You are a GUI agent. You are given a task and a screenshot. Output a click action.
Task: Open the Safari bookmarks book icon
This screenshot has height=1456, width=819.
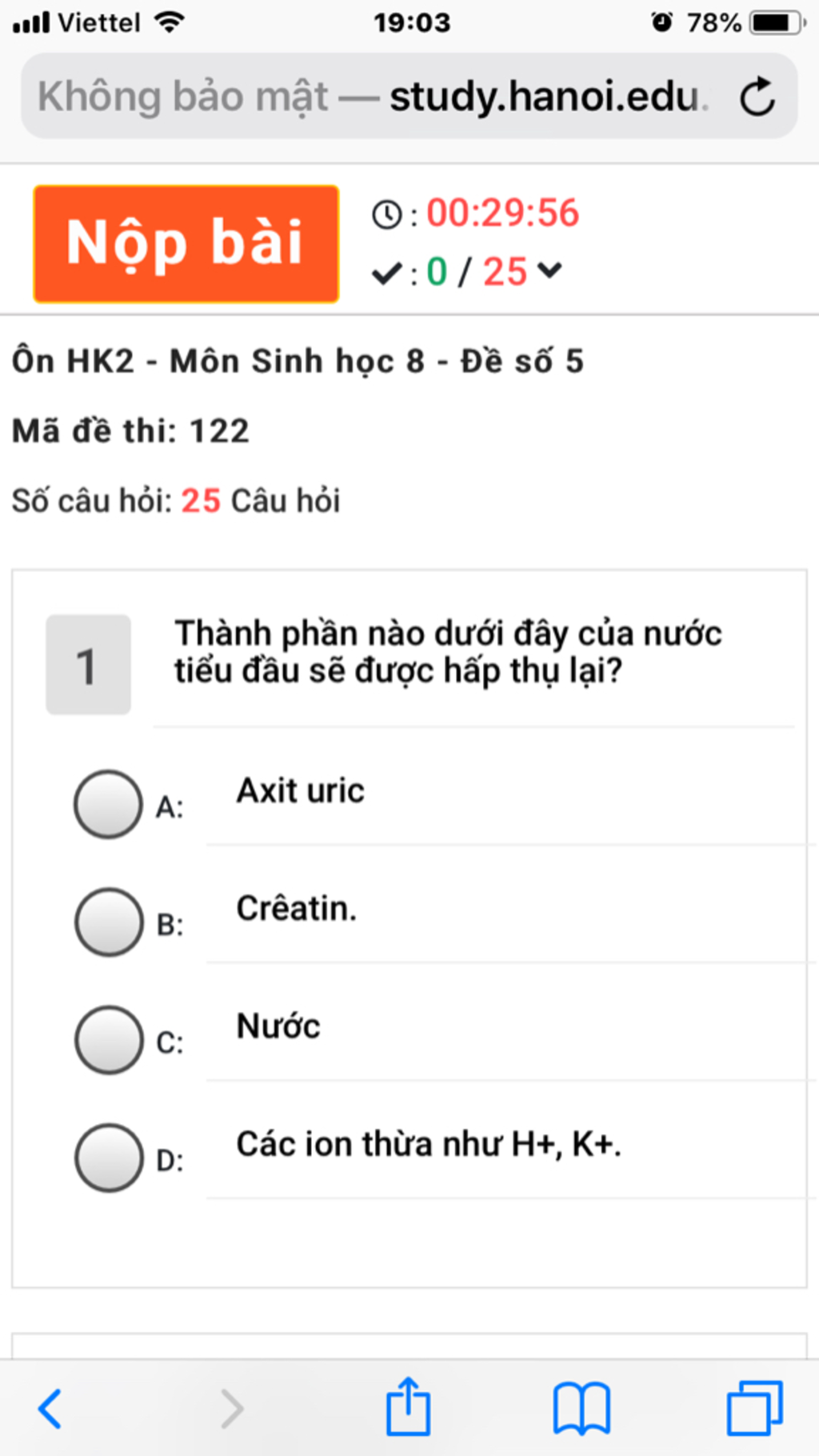click(x=581, y=1408)
